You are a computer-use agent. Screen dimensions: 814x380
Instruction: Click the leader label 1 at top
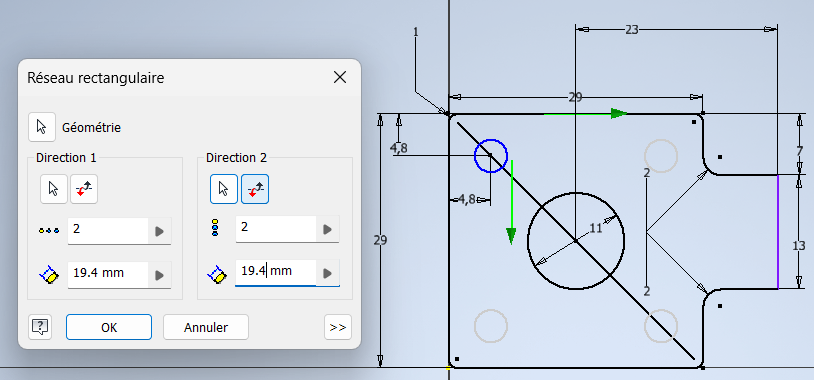click(x=415, y=32)
